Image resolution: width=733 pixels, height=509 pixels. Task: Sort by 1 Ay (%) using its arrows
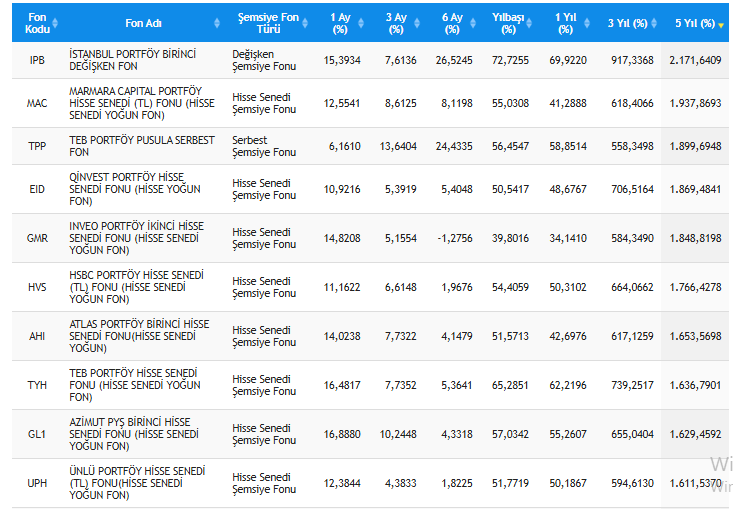(x=360, y=23)
